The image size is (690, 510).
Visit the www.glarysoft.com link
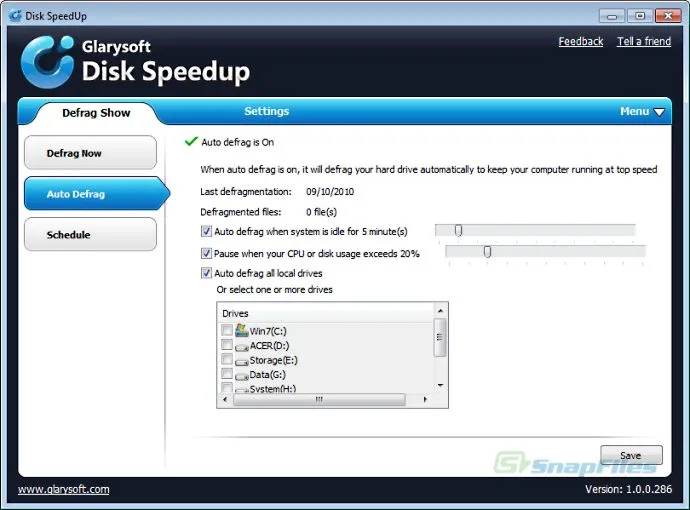coord(64,489)
